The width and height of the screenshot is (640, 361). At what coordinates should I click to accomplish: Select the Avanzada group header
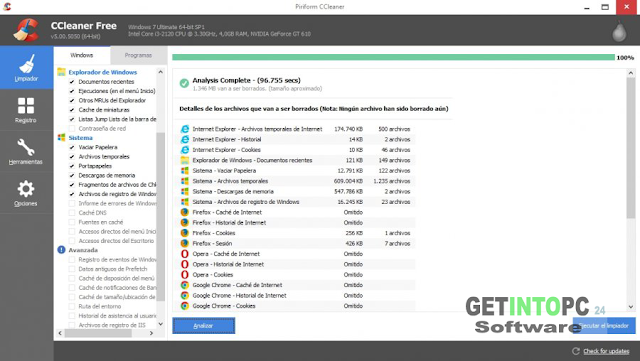coord(83,250)
